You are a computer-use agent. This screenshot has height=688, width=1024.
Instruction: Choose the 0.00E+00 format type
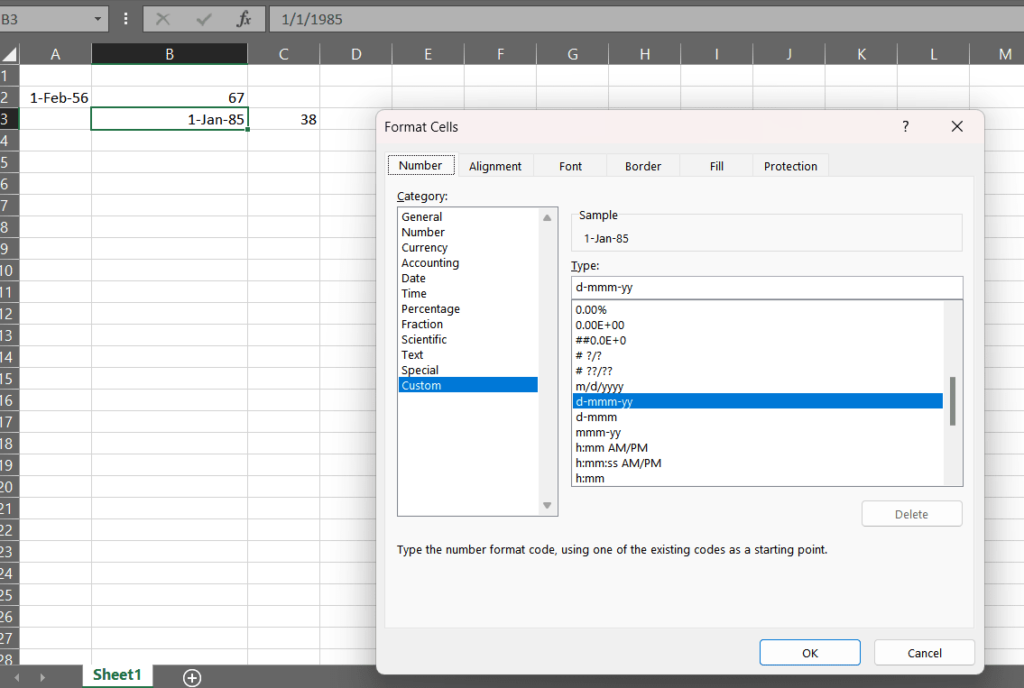[758, 325]
